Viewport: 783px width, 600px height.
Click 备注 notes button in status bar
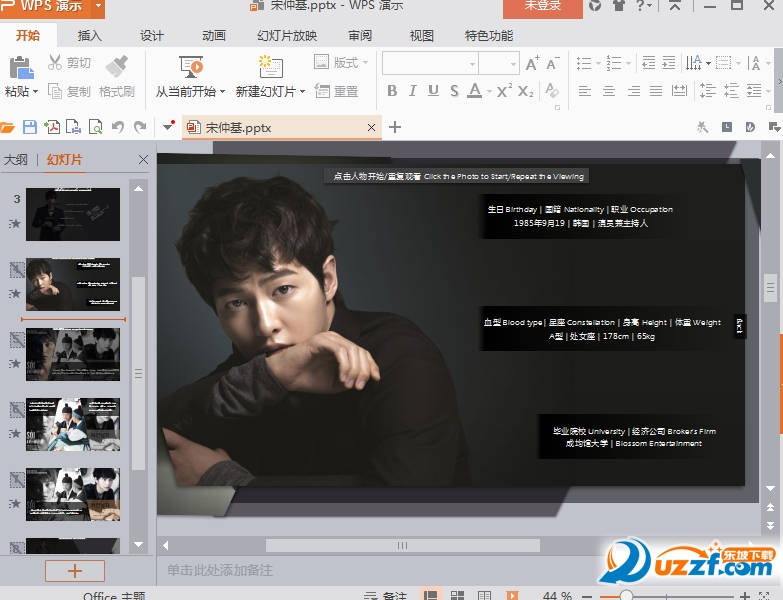point(386,595)
